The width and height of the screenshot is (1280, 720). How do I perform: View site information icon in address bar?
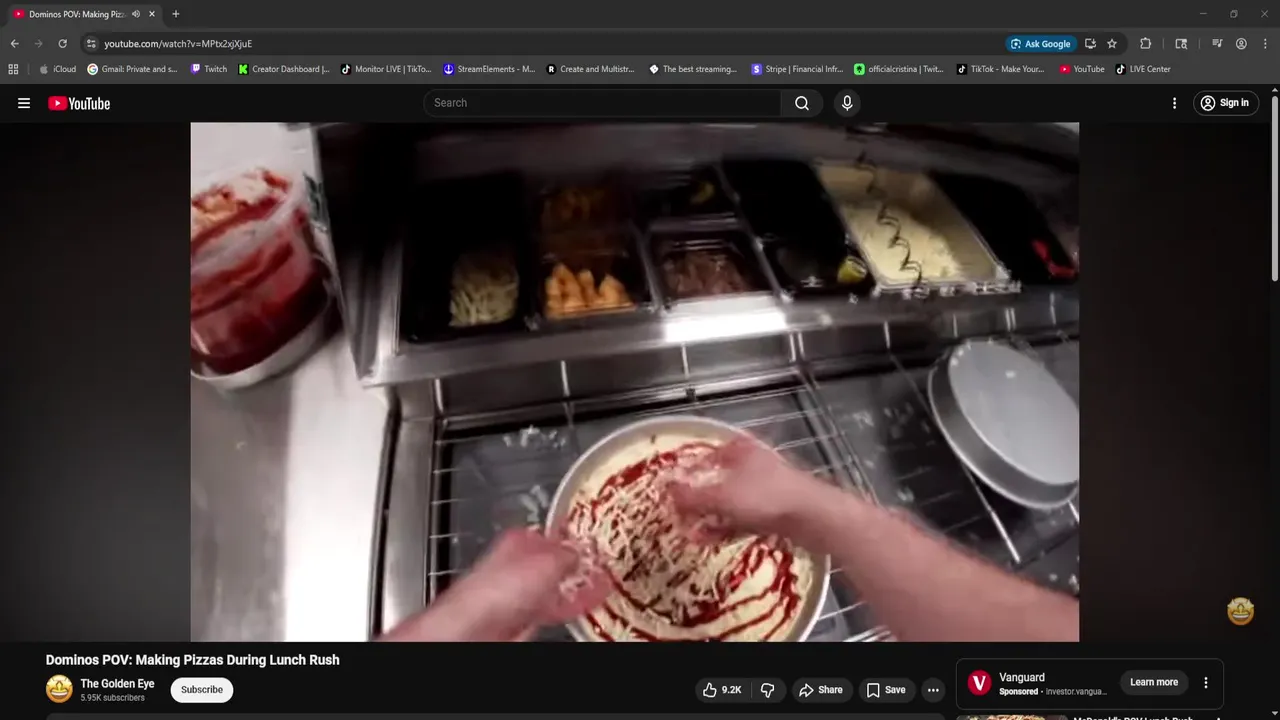91,44
